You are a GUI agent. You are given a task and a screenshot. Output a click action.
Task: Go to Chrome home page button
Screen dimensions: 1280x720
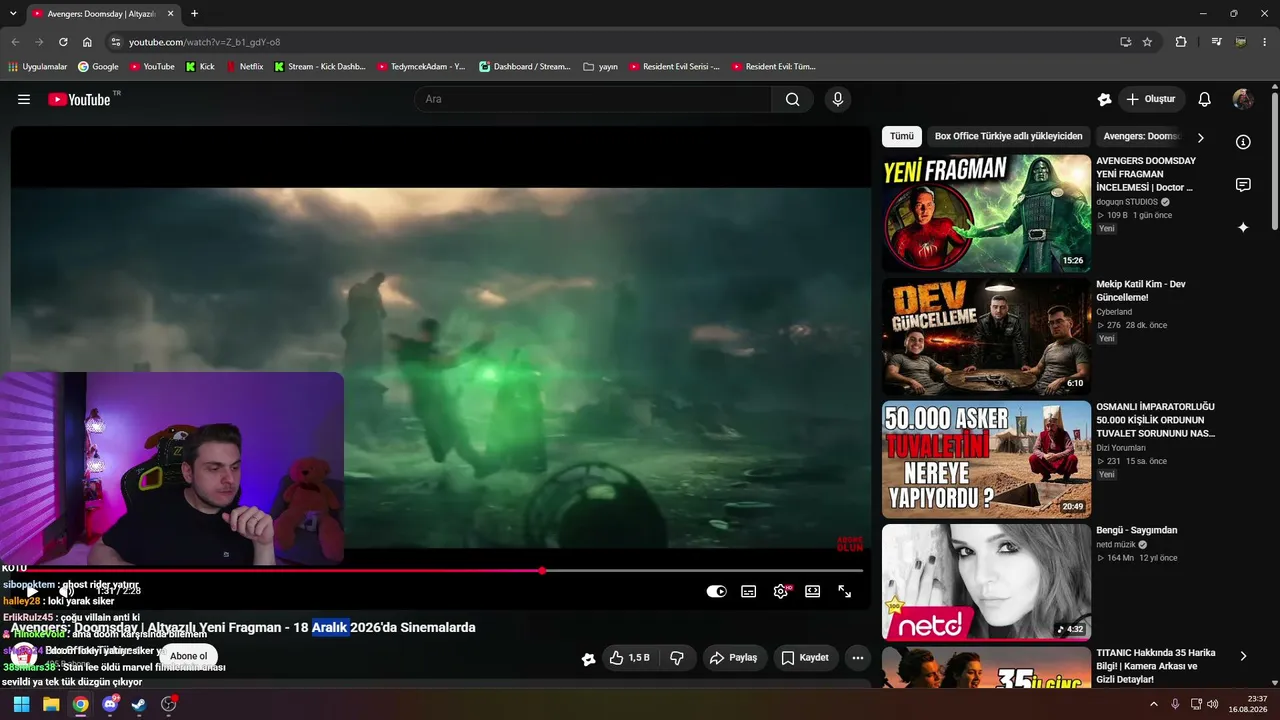pyautogui.click(x=87, y=42)
